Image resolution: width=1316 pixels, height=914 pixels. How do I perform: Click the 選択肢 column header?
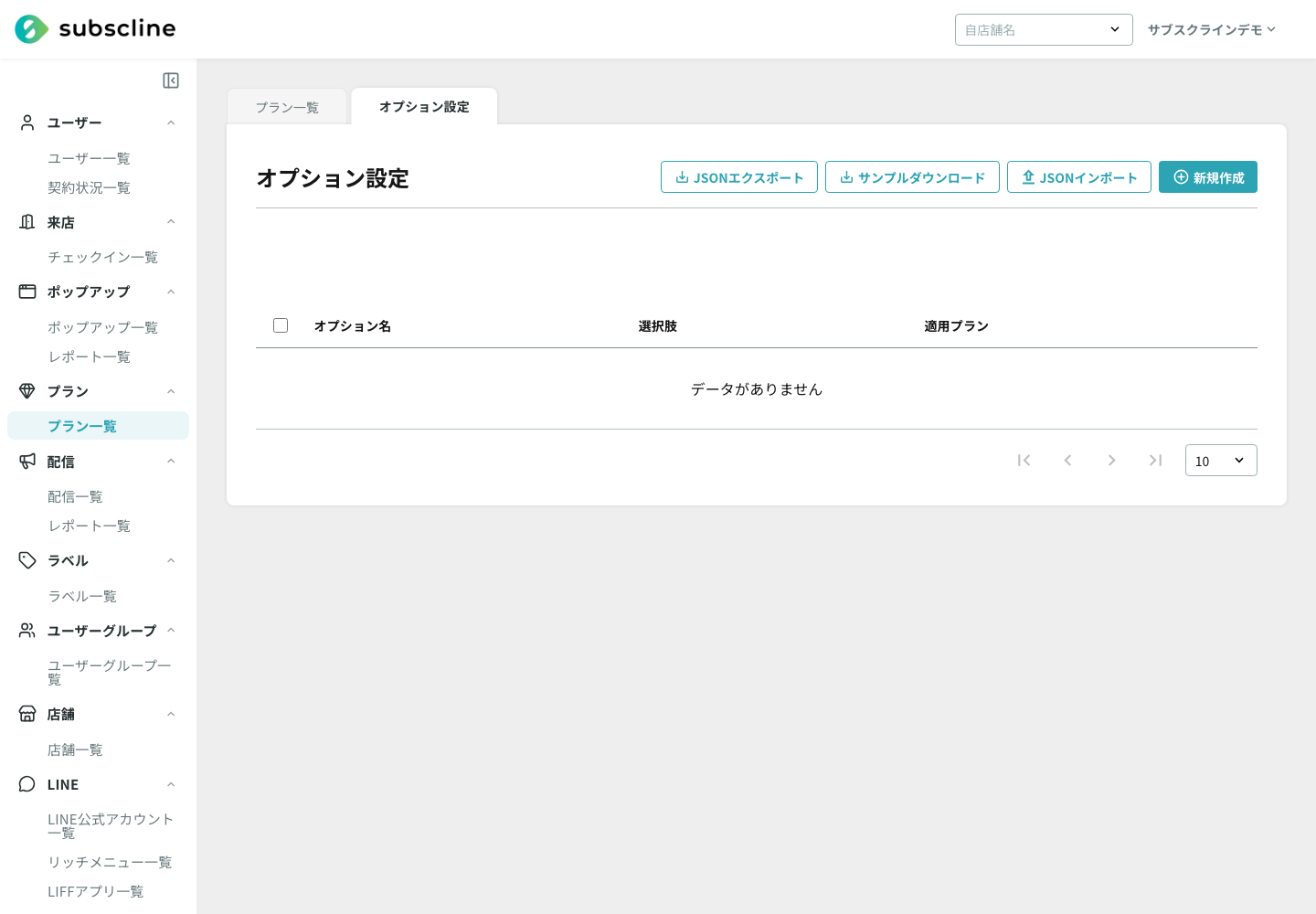point(658,326)
